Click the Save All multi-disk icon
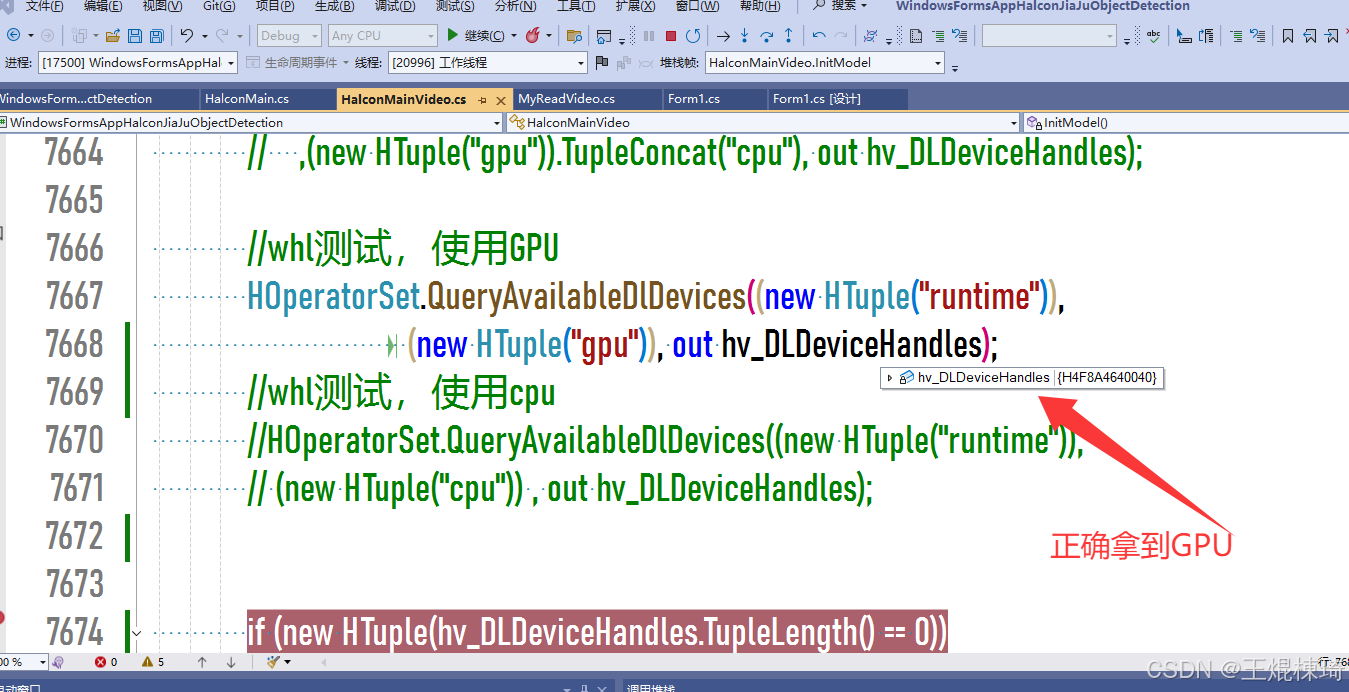Viewport: 1349px width, 692px height. pos(156,36)
